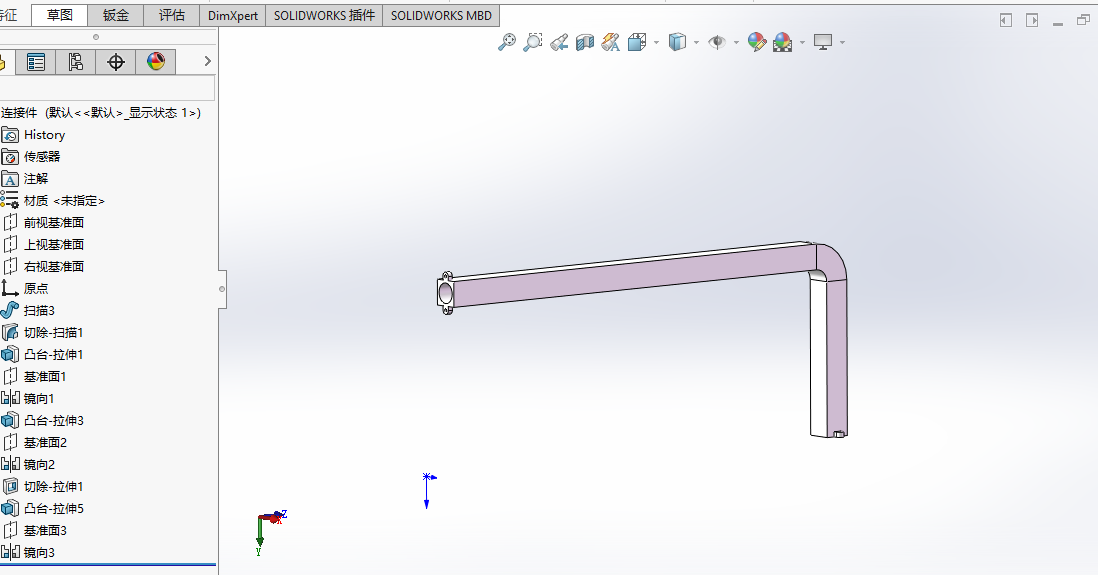This screenshot has width=1098, height=575.
Task: Click the feature tree filter field
Action: (x=107, y=88)
